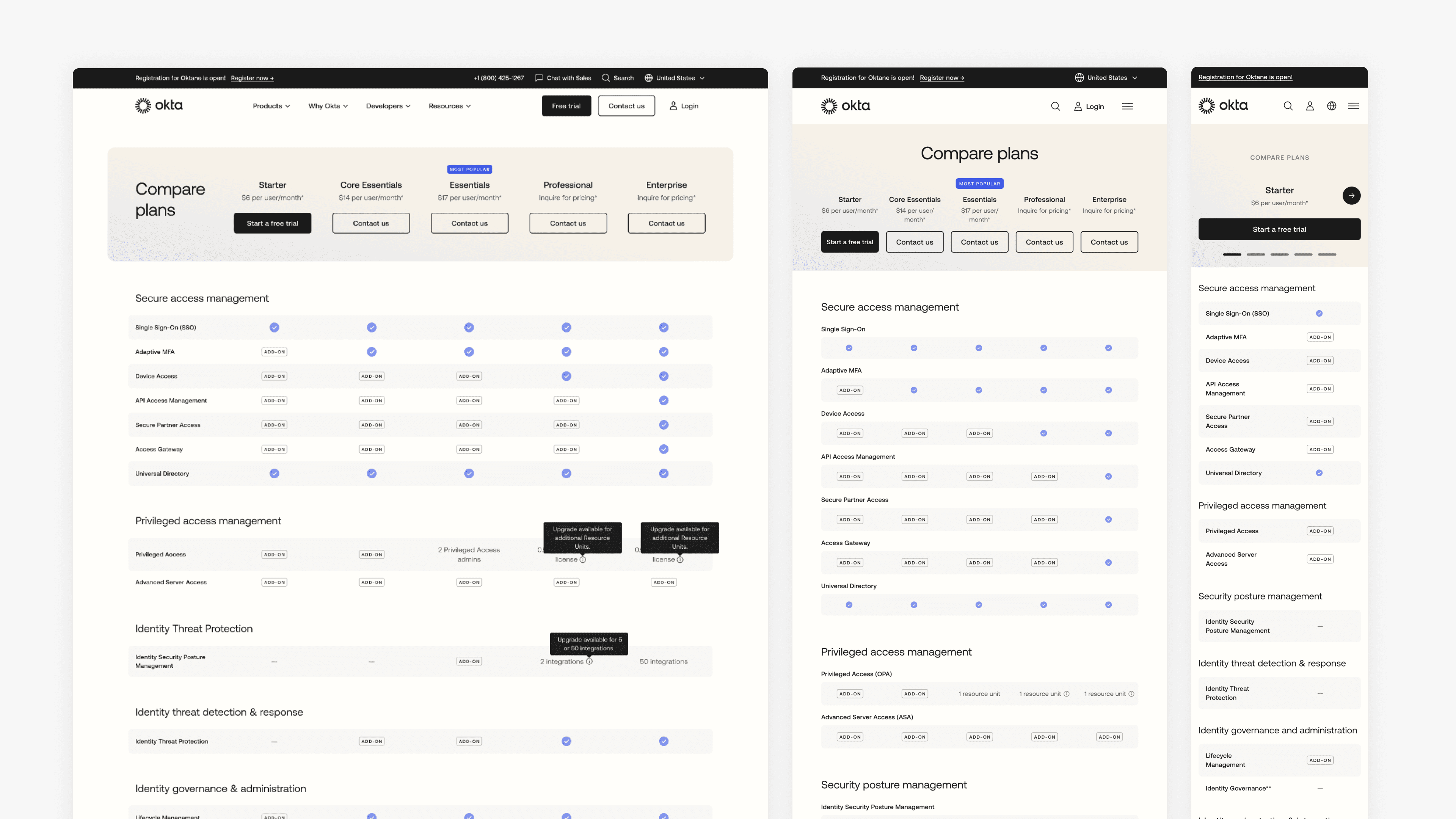Click Enterprise checkmark in Access Gateway row
This screenshot has width=1456, height=819.
[x=664, y=449]
